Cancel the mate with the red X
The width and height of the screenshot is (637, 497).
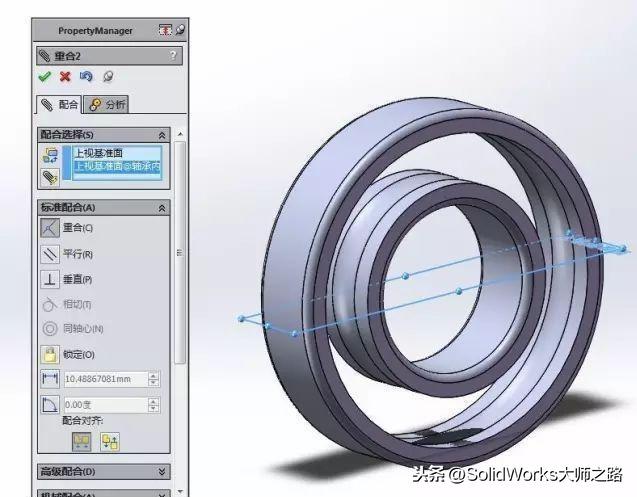(x=65, y=76)
